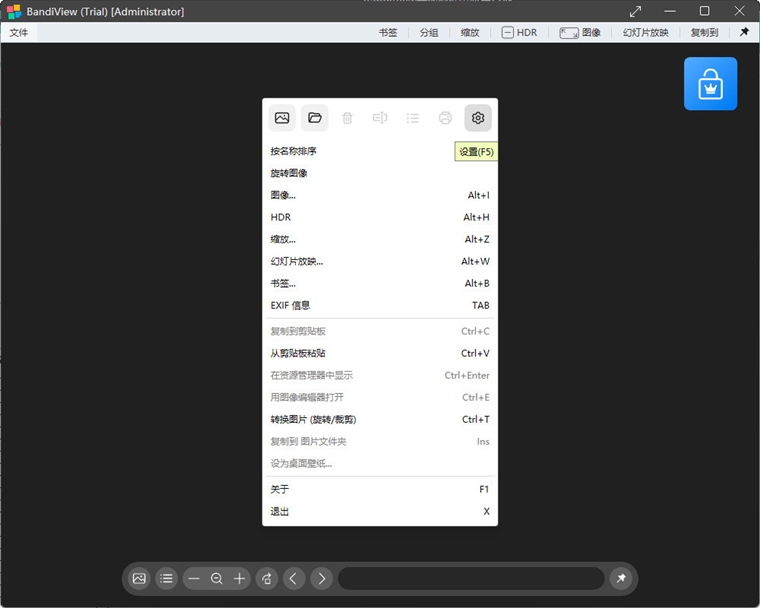Click the image position bar at bottom

click(x=471, y=578)
